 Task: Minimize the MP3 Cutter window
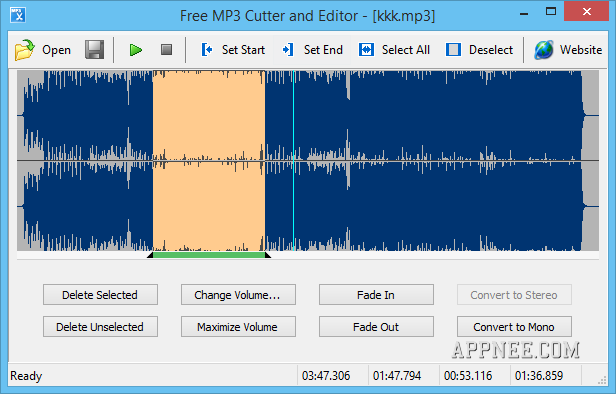pos(524,13)
